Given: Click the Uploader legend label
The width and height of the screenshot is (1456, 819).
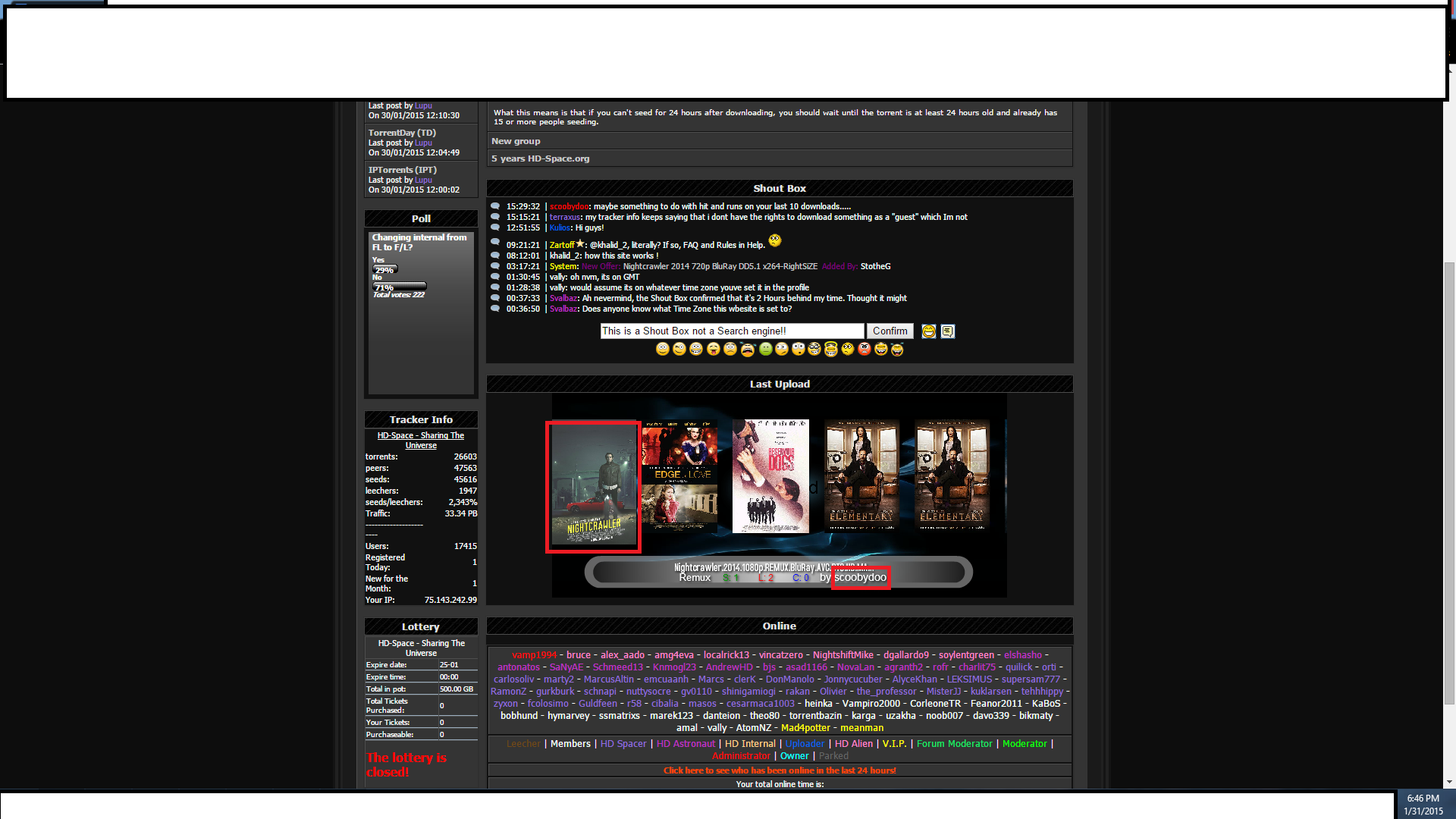Looking at the screenshot, I should click(x=805, y=744).
